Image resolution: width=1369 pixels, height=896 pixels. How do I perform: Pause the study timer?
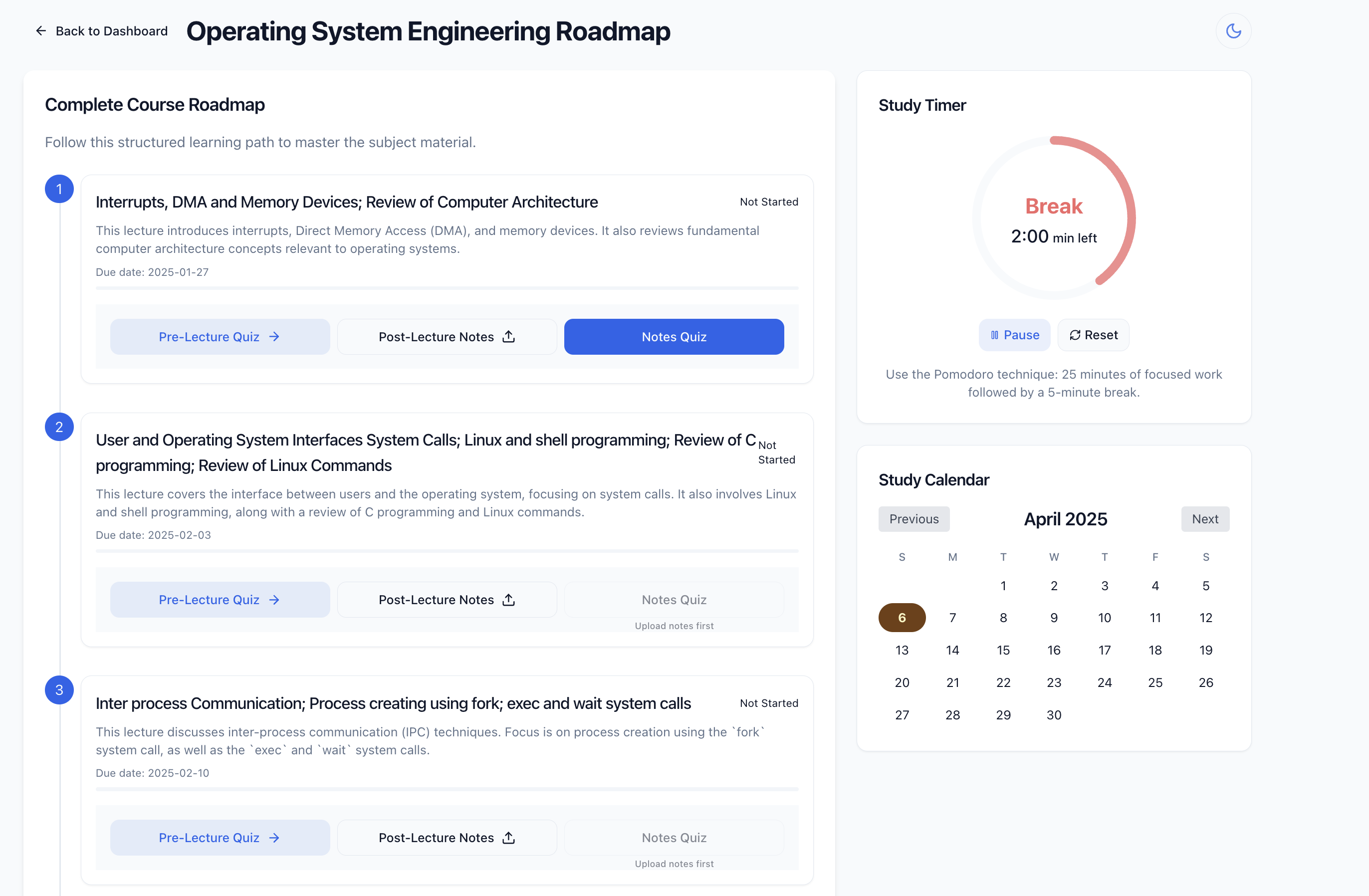(1014, 335)
